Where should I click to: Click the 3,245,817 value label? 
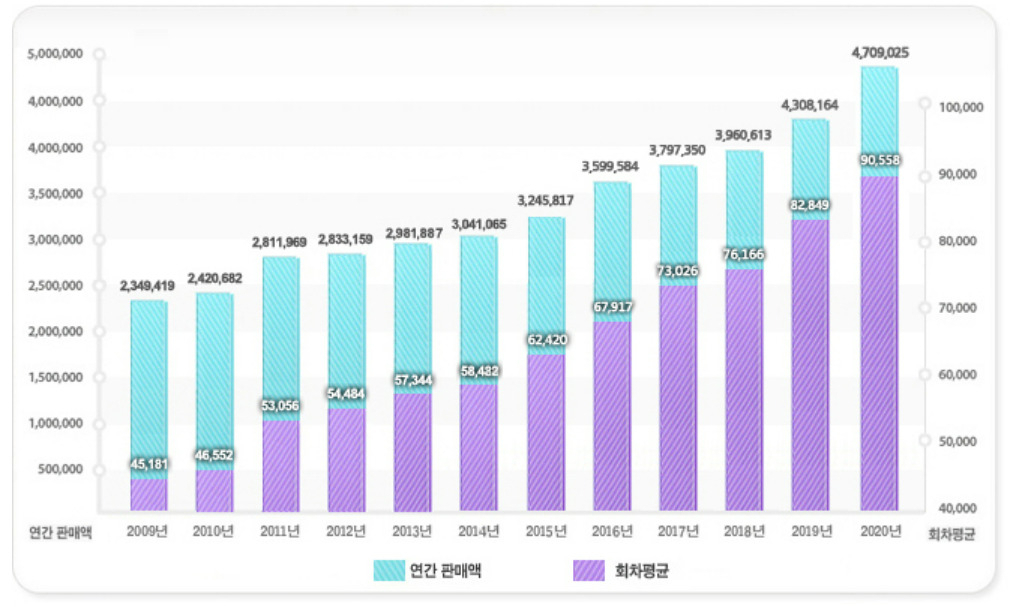546,200
